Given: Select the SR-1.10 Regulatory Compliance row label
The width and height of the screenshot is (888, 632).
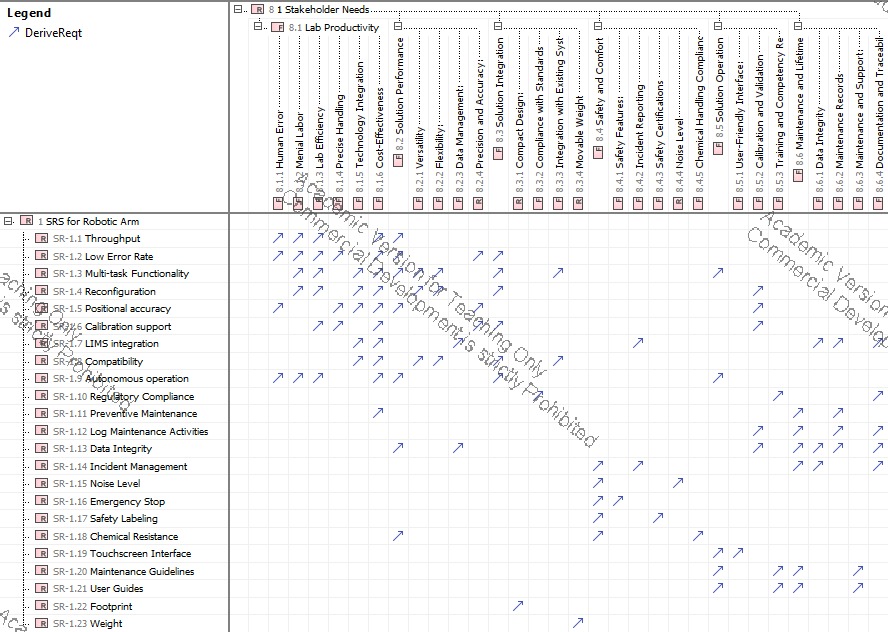Looking at the screenshot, I should (x=123, y=396).
